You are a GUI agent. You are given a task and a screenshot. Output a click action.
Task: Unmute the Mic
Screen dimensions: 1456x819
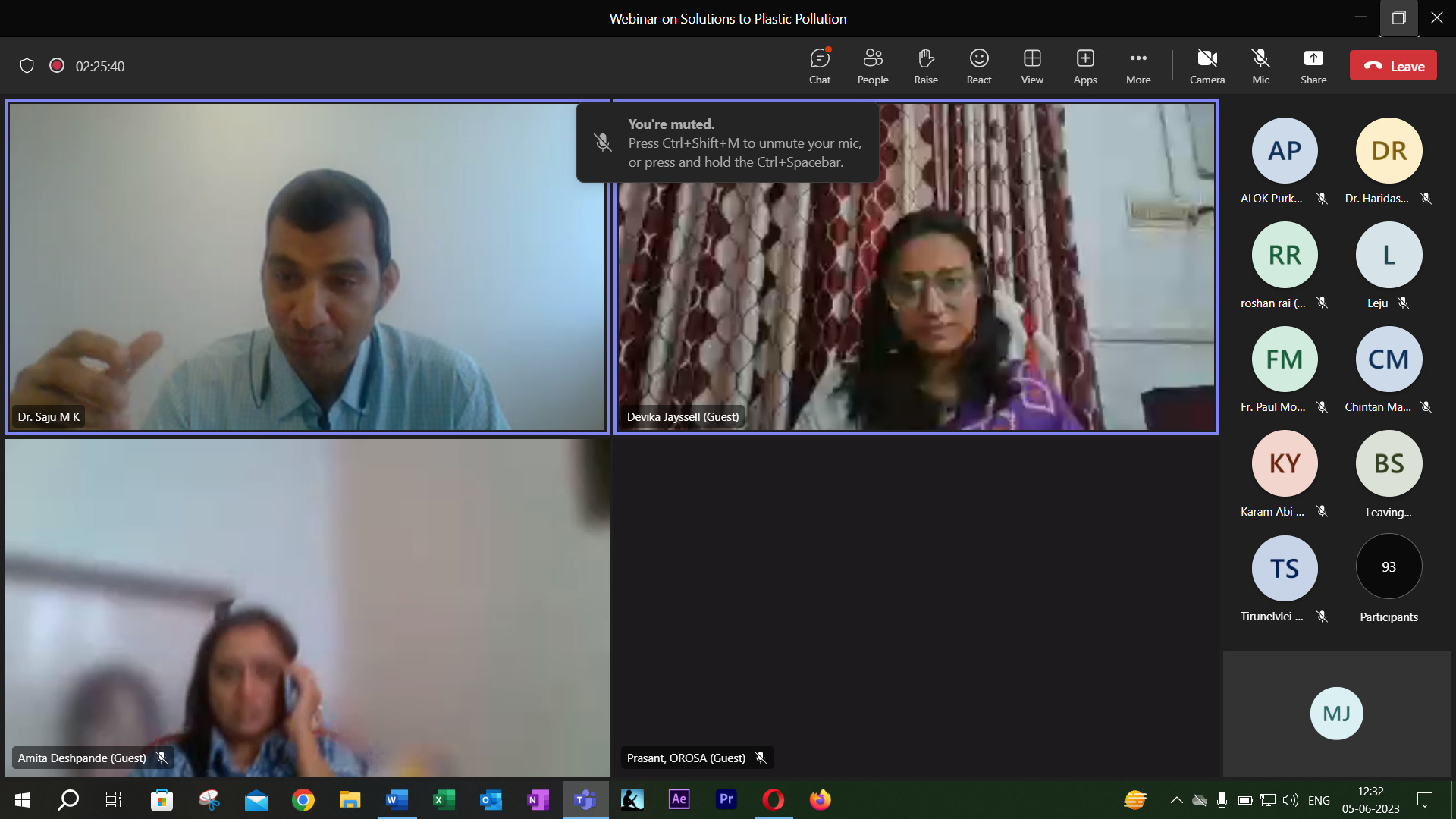[x=1260, y=66]
